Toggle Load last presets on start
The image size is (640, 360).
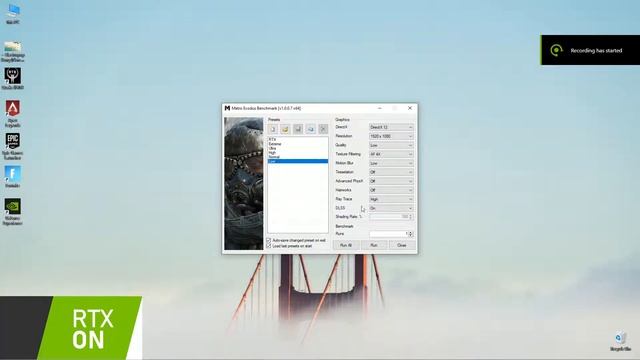pyautogui.click(x=269, y=246)
